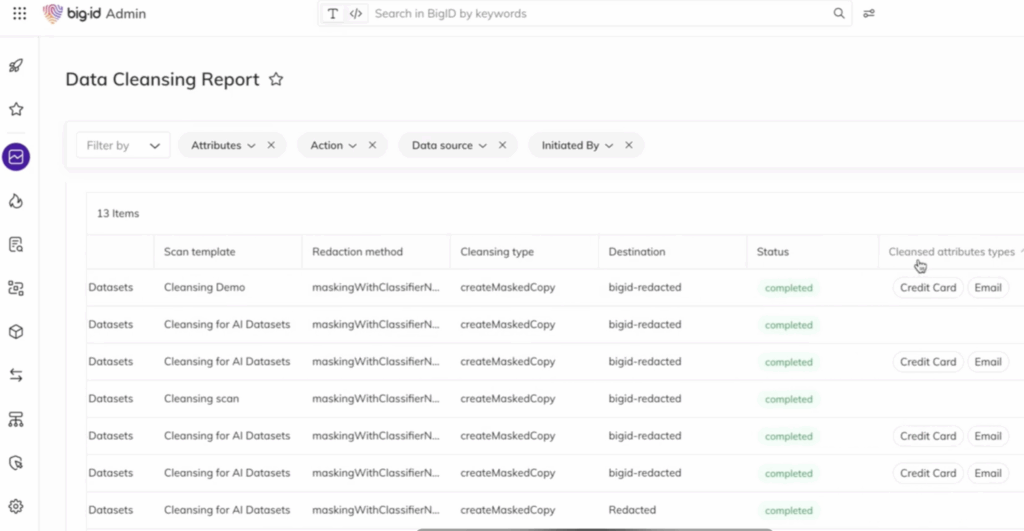Image resolution: width=1024 pixels, height=531 pixels.
Task: Open the Attributes filter dropdown
Action: coord(223,145)
